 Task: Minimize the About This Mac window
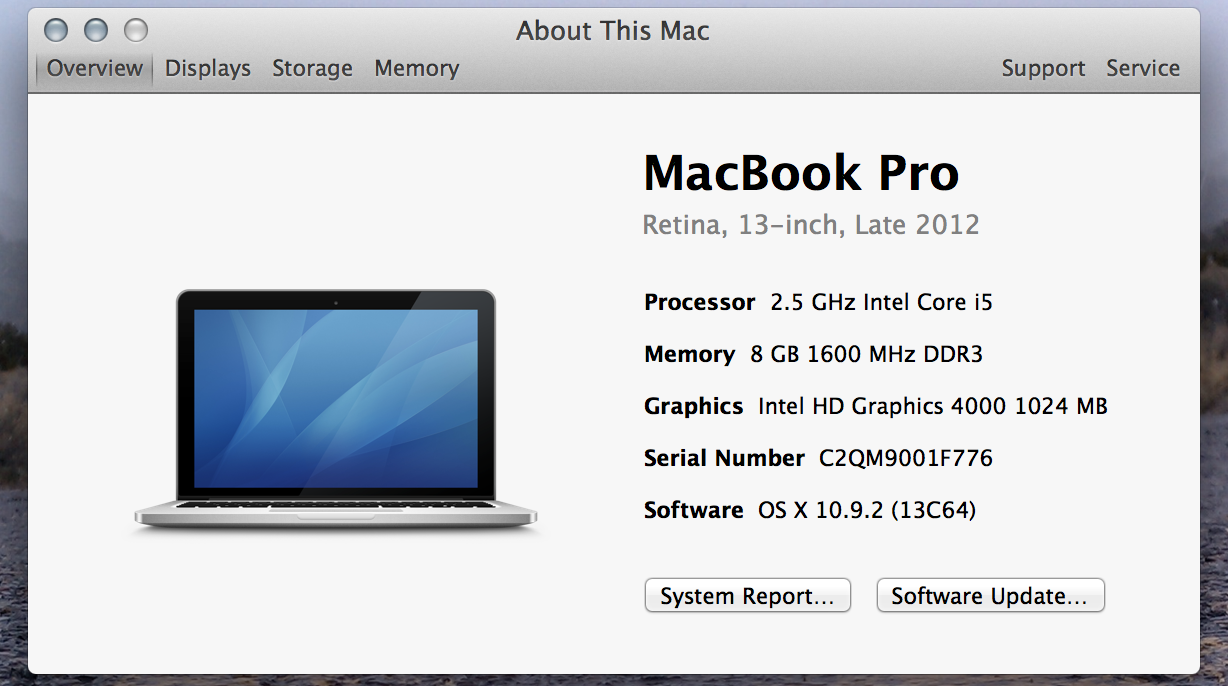96,30
